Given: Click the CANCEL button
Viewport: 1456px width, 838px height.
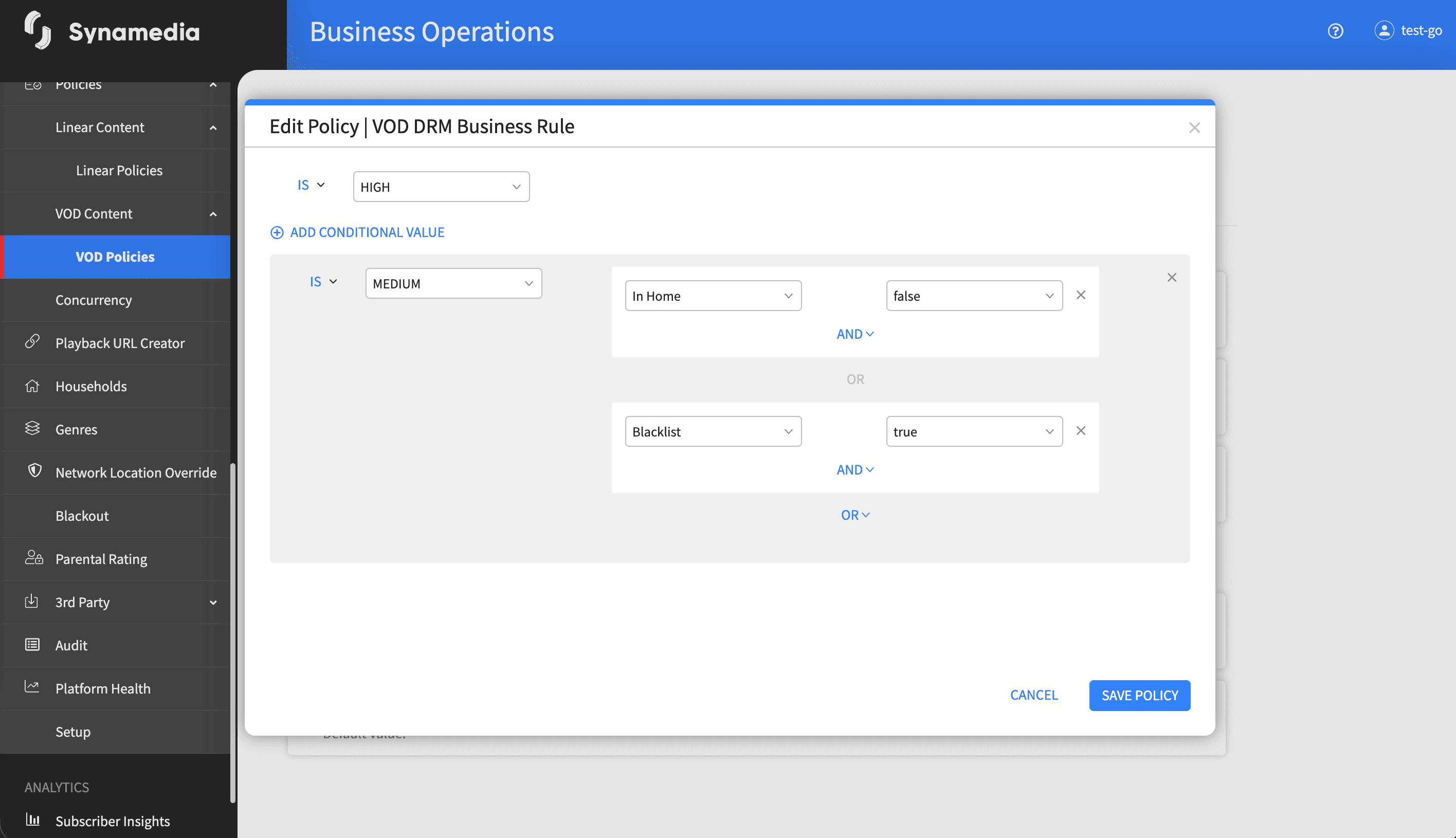Looking at the screenshot, I should point(1033,695).
